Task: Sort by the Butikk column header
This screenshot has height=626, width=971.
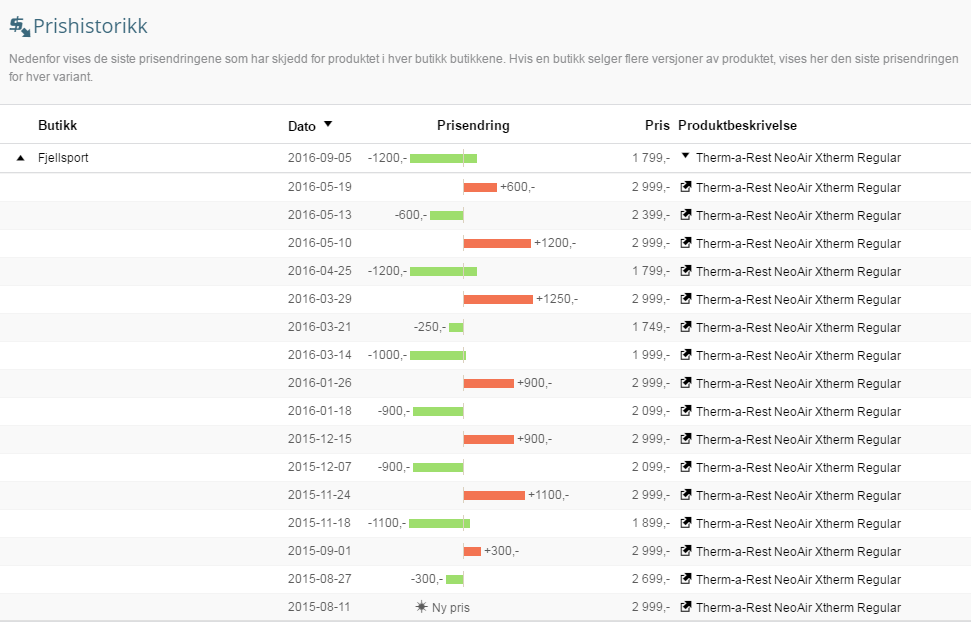Action: click(57, 125)
